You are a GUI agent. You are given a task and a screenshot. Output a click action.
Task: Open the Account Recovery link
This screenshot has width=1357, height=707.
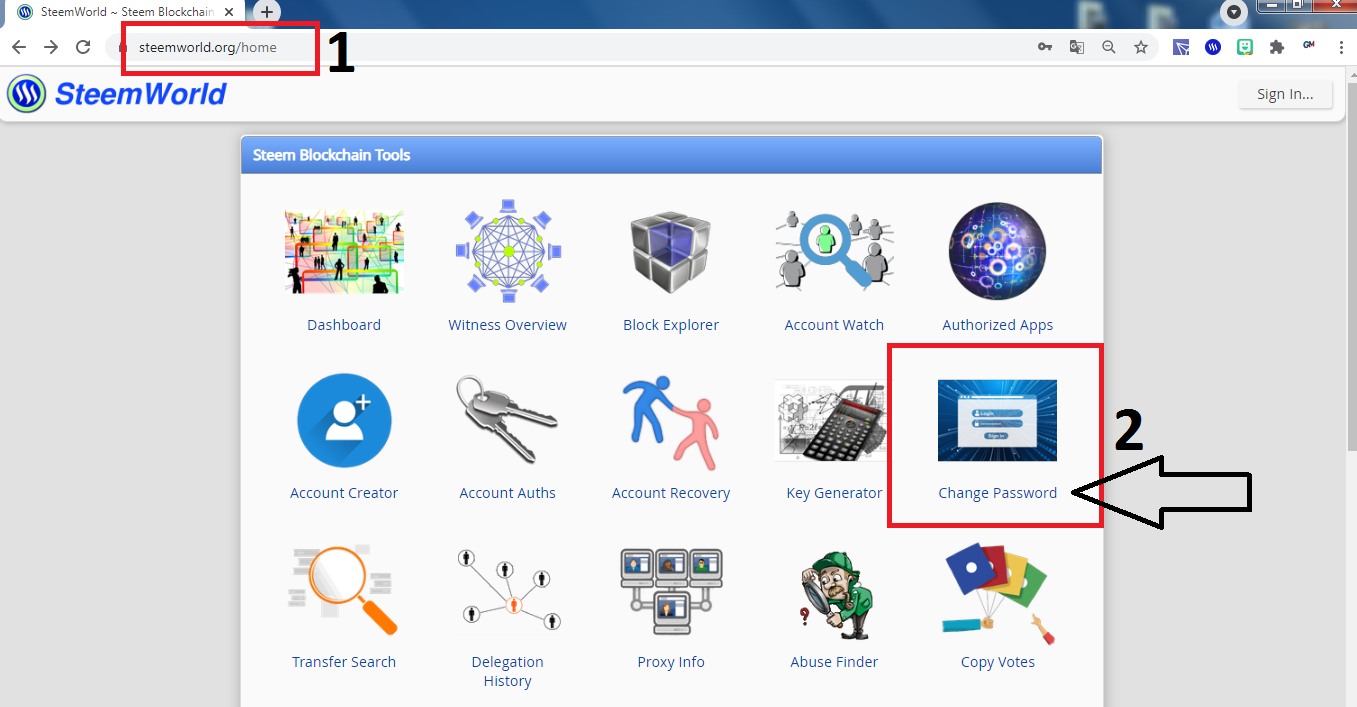pos(671,493)
